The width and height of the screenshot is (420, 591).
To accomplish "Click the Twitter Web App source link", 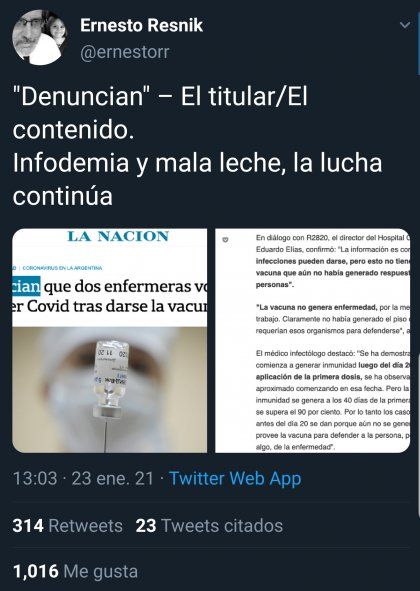I will pyautogui.click(x=235, y=478).
